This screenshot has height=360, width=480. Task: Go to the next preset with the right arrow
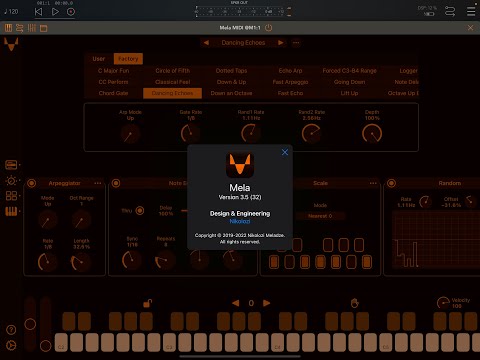click(x=281, y=43)
